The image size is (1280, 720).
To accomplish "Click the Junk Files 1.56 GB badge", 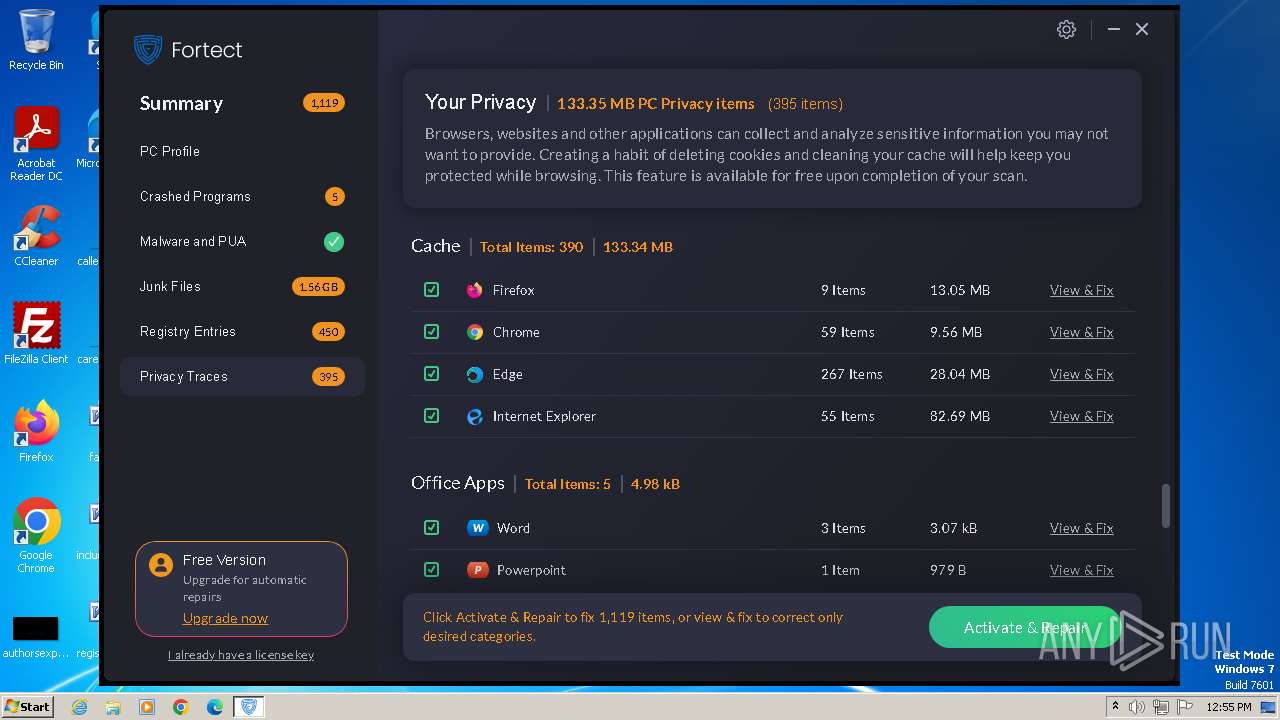I will click(319, 287).
